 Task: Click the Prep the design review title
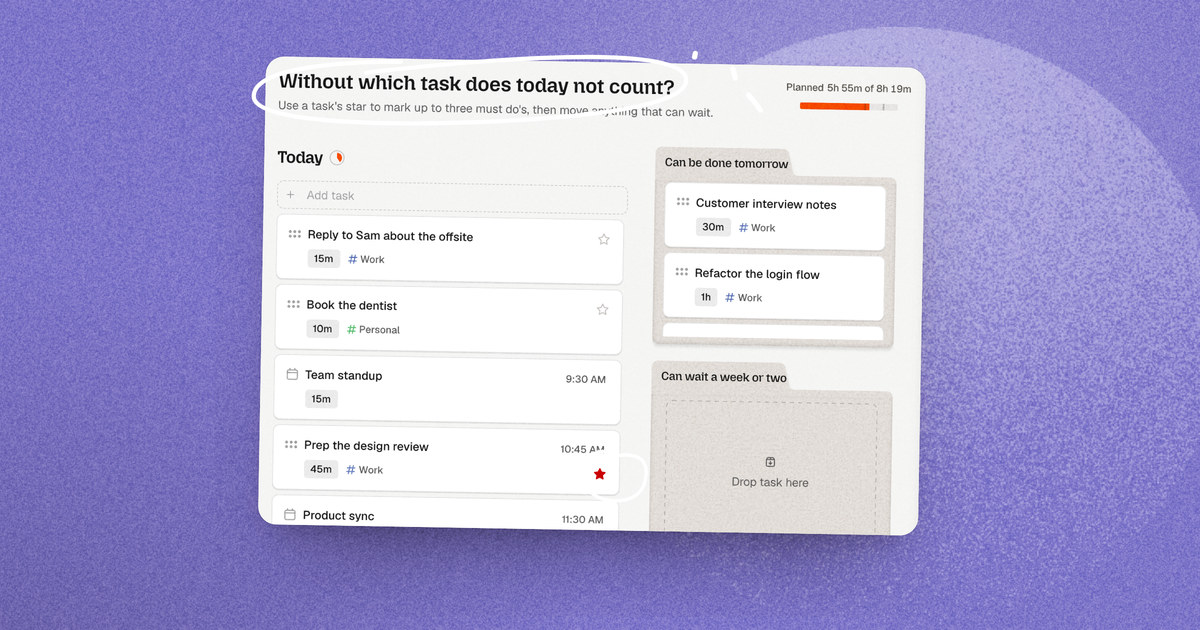[x=366, y=446]
